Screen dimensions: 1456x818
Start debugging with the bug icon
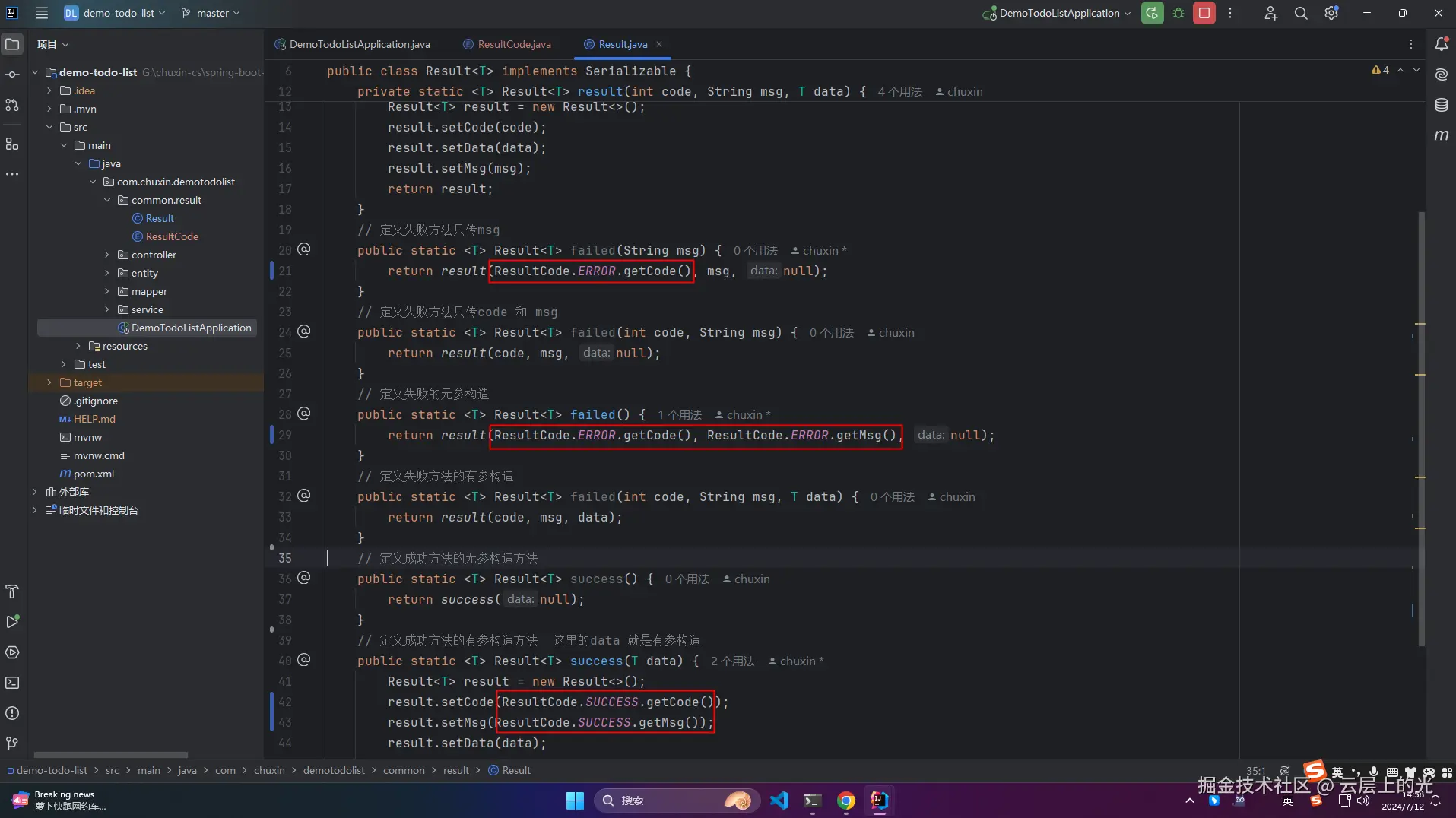point(1178,13)
